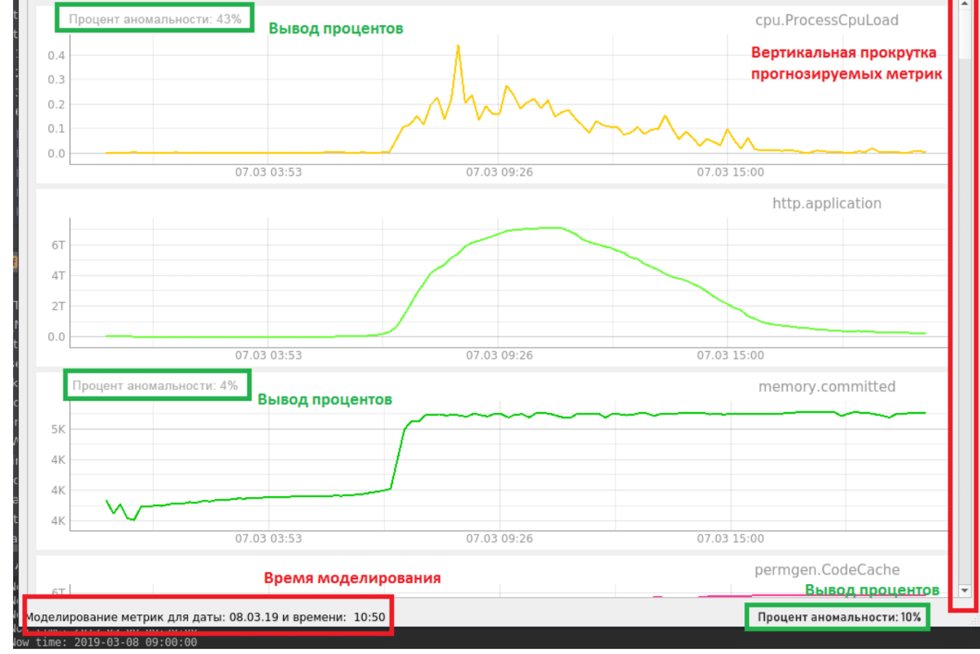Click the scrollbar up arrow

pyautogui.click(x=964, y=3)
